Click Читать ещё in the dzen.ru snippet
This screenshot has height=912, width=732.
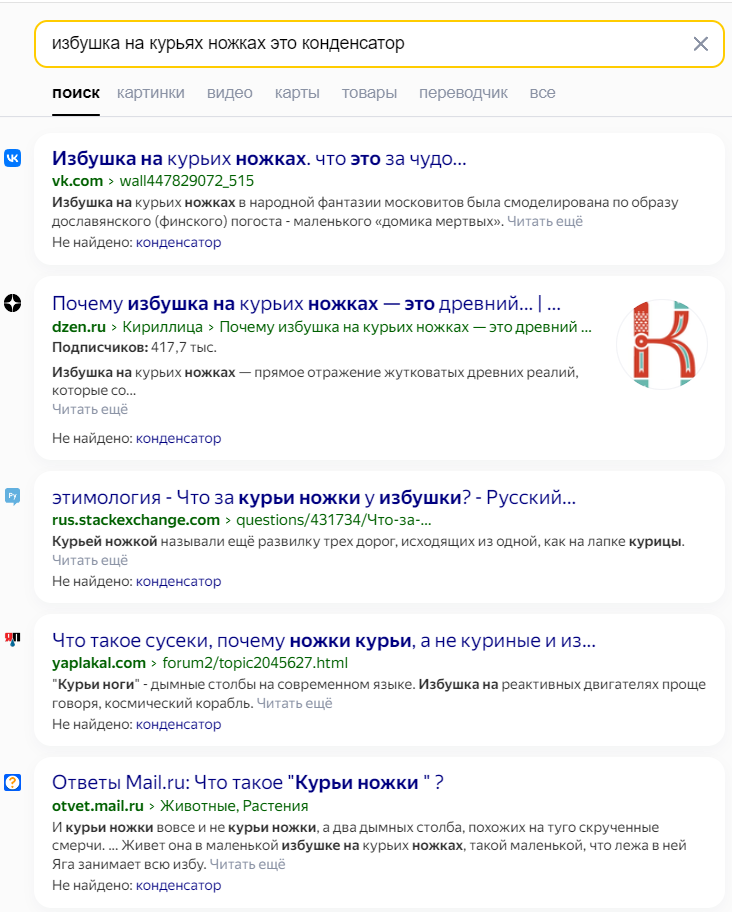click(90, 409)
